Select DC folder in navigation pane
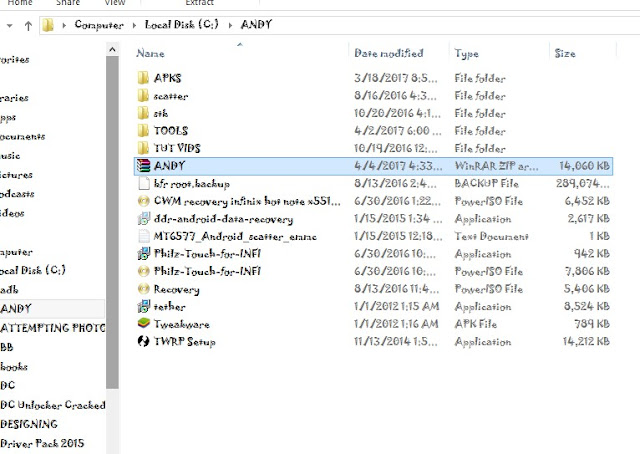Image resolution: width=640 pixels, height=454 pixels. (7, 385)
